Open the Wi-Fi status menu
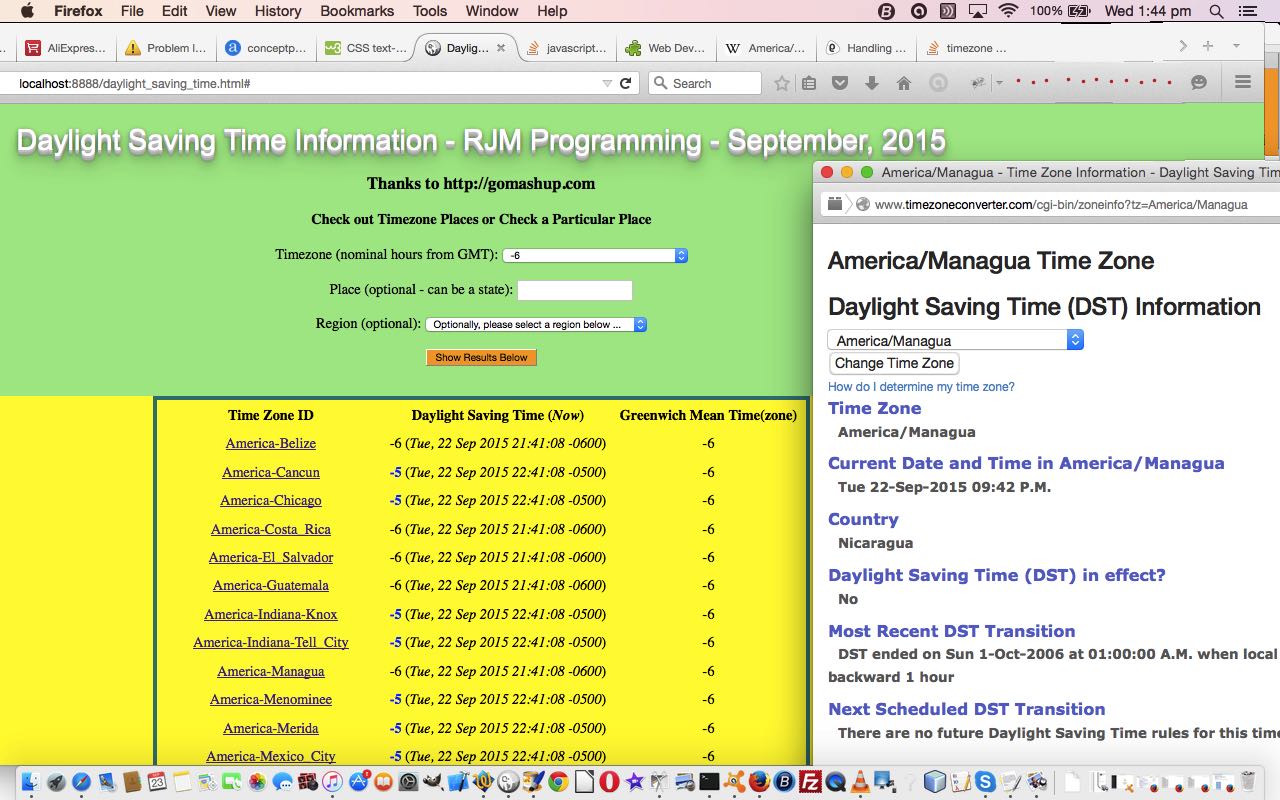Screen dimensions: 1280x800 (1006, 11)
